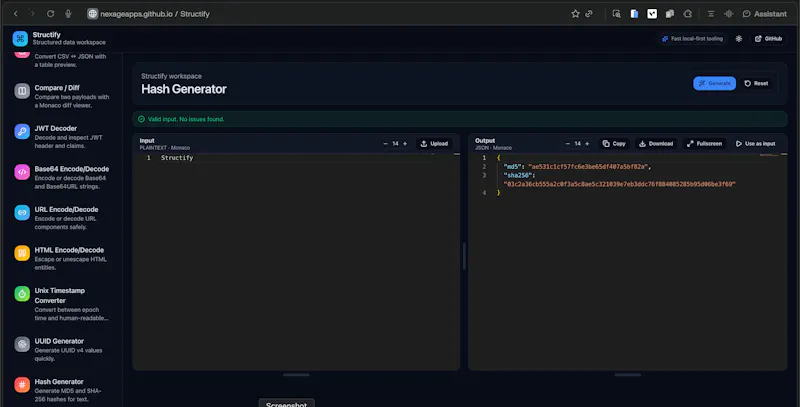The height and width of the screenshot is (407, 800).
Task: Click the Input panel bottom resize handle
Action: click(296, 375)
